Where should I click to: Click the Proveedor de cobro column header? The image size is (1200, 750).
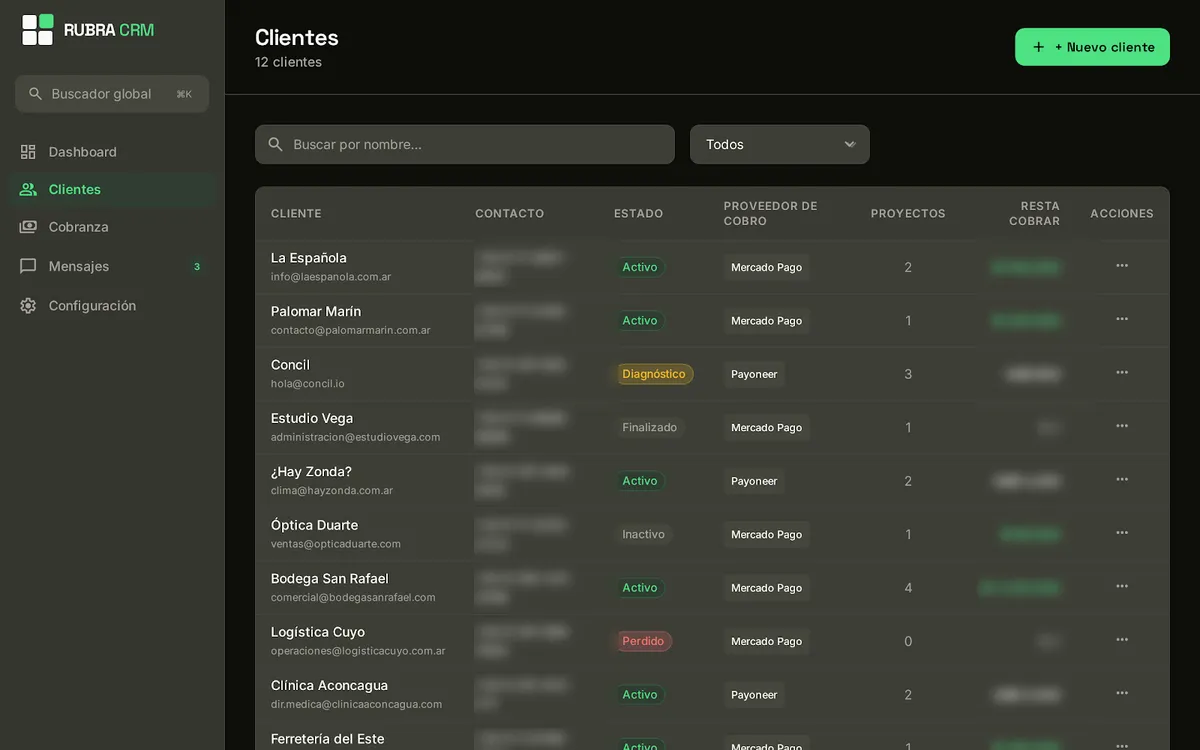[x=771, y=214]
